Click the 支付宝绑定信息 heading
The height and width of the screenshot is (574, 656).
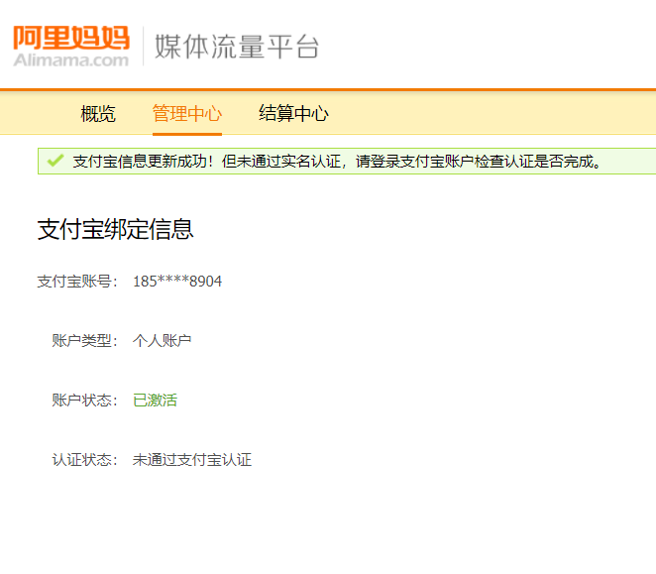point(115,229)
